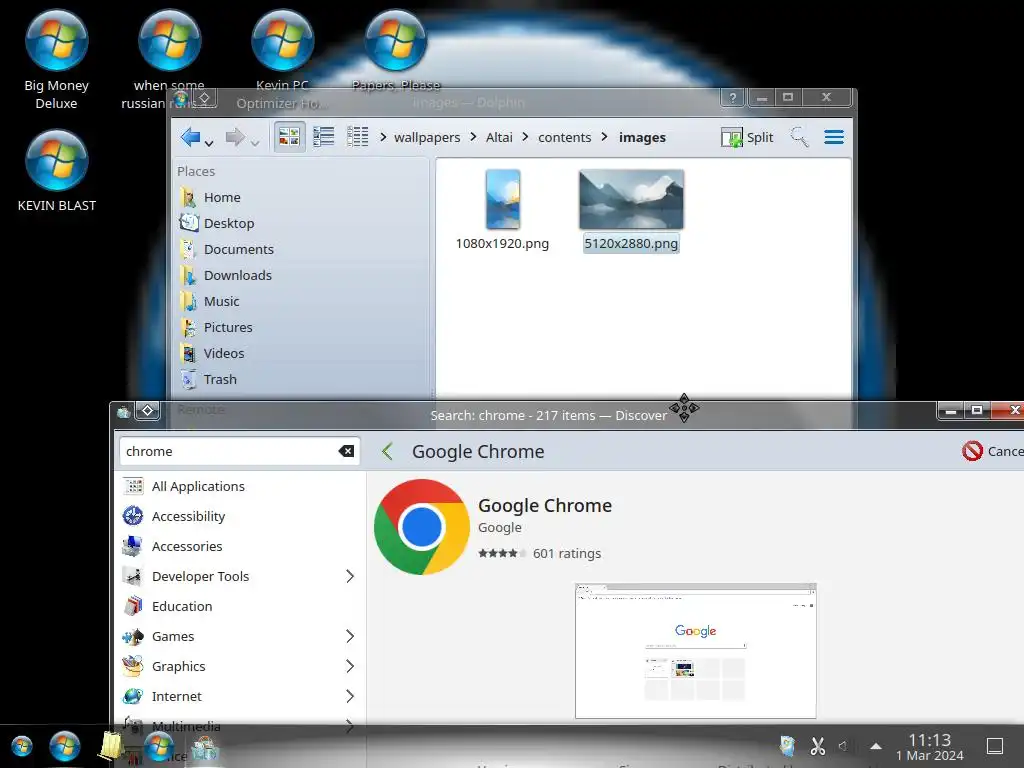The image size is (1024, 768).
Task: Expand the Internet subcategories arrow
Action: click(350, 697)
